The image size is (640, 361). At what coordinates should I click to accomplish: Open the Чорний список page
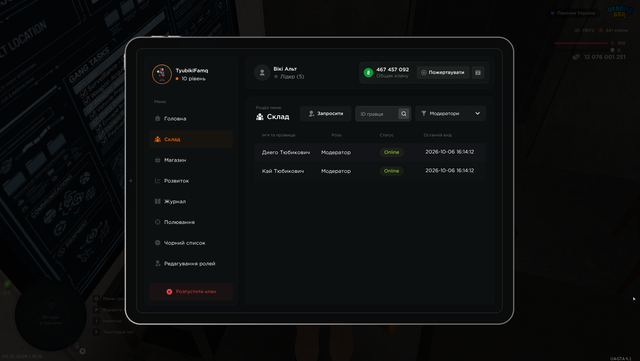click(191, 243)
